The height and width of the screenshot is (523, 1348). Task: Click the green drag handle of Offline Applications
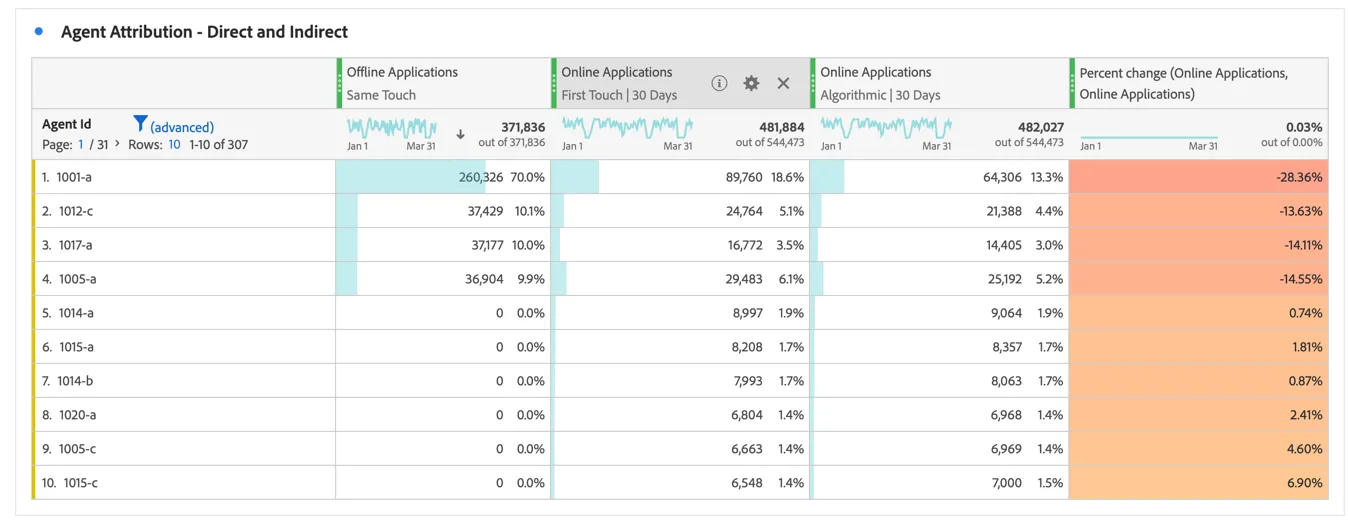point(339,83)
